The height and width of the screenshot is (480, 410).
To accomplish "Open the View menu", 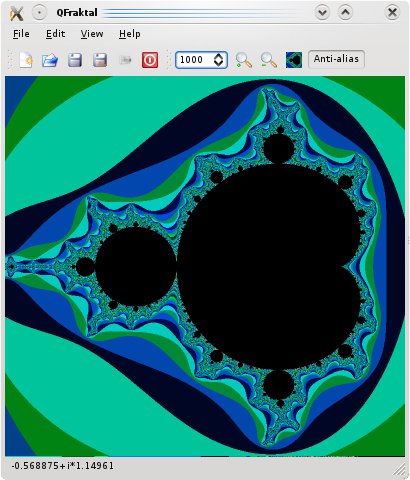I will click(92, 34).
